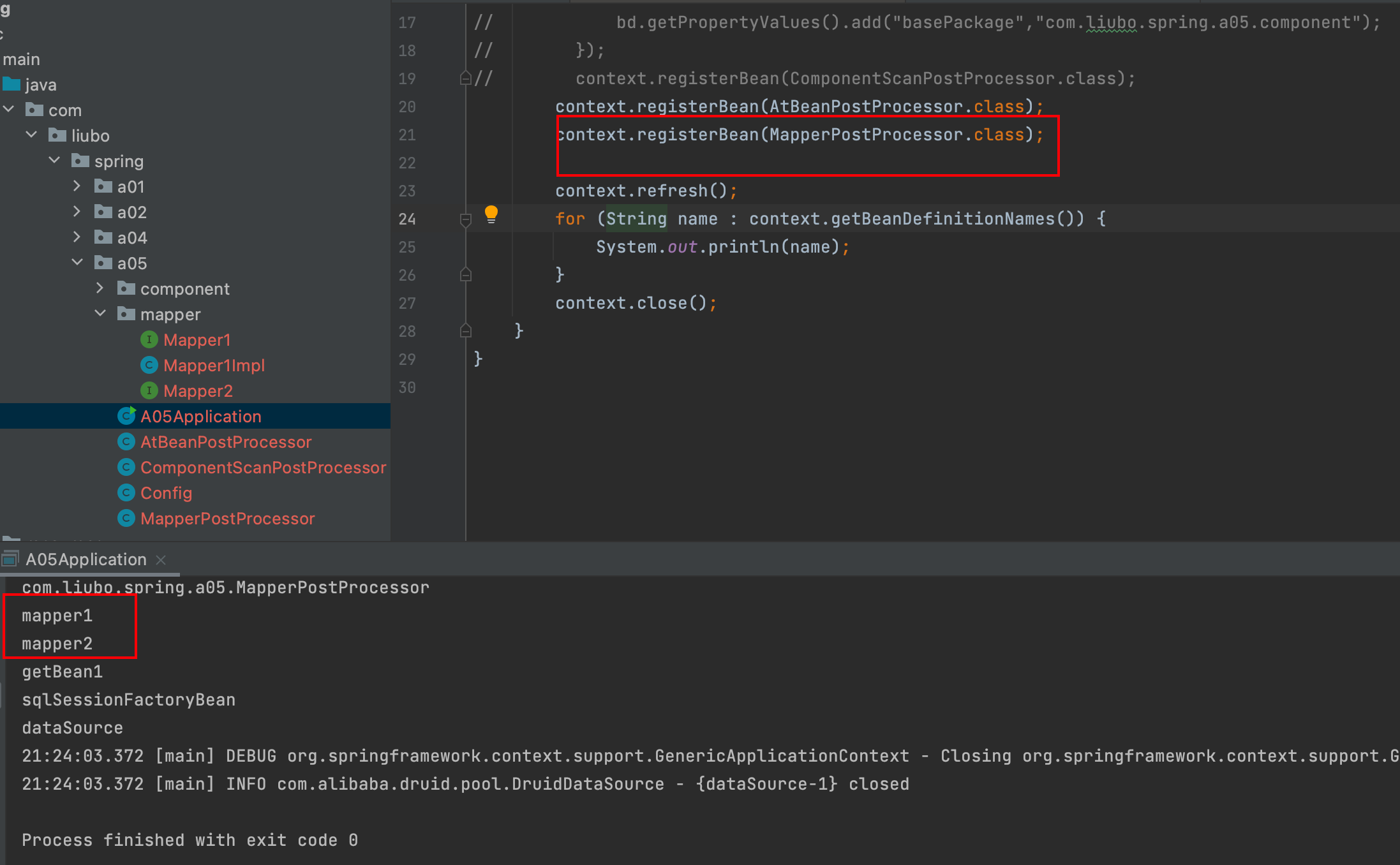1400x865 pixels.
Task: Select the Mapper1Impl class icon
Action: pos(149,365)
